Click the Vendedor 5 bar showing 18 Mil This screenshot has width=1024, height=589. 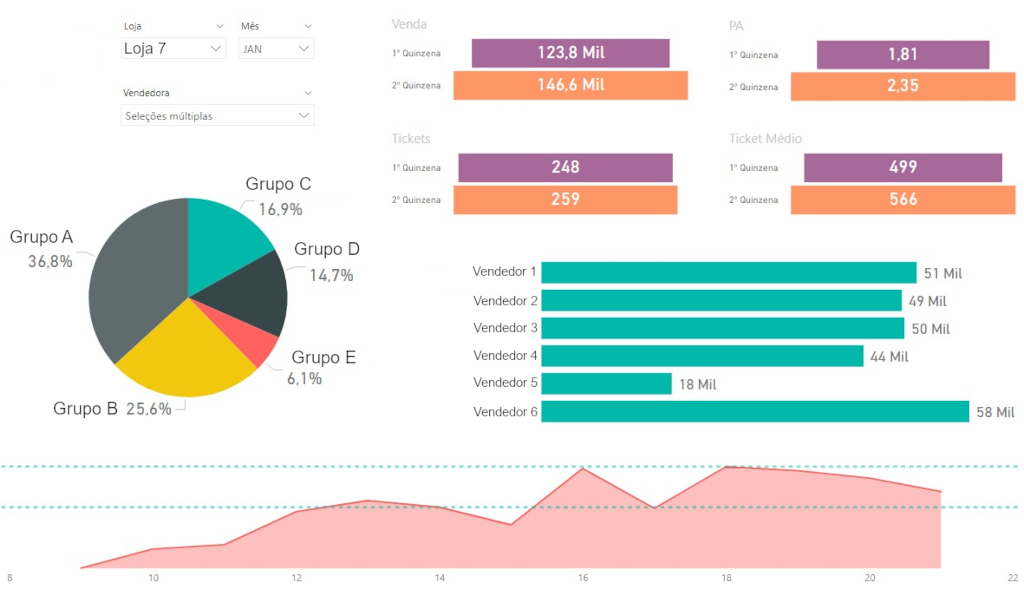coord(606,384)
